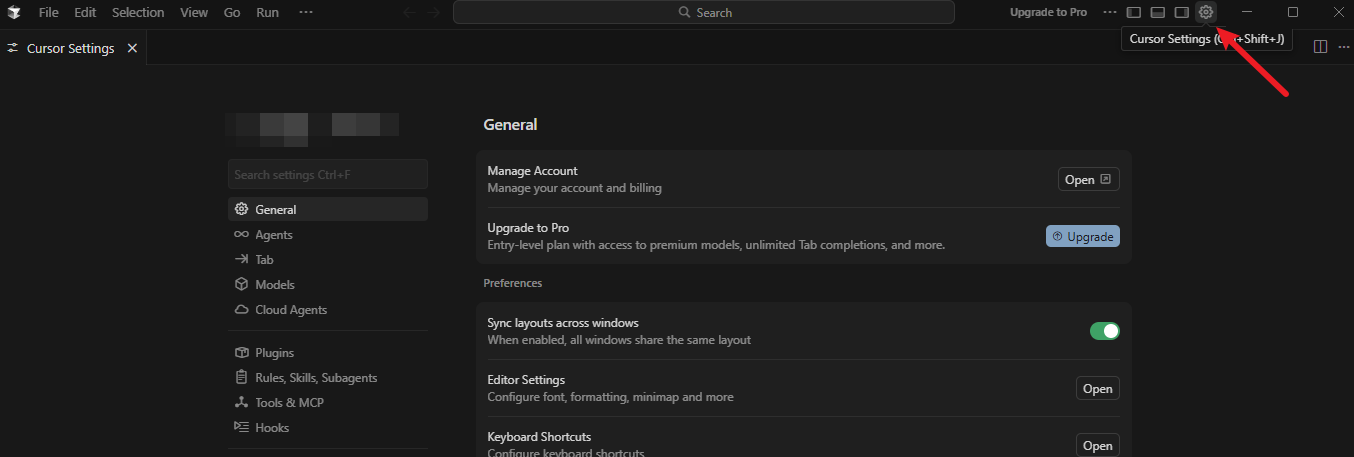Click the General heading text
Screen dimensions: 1354x457
pyautogui.click(x=510, y=125)
